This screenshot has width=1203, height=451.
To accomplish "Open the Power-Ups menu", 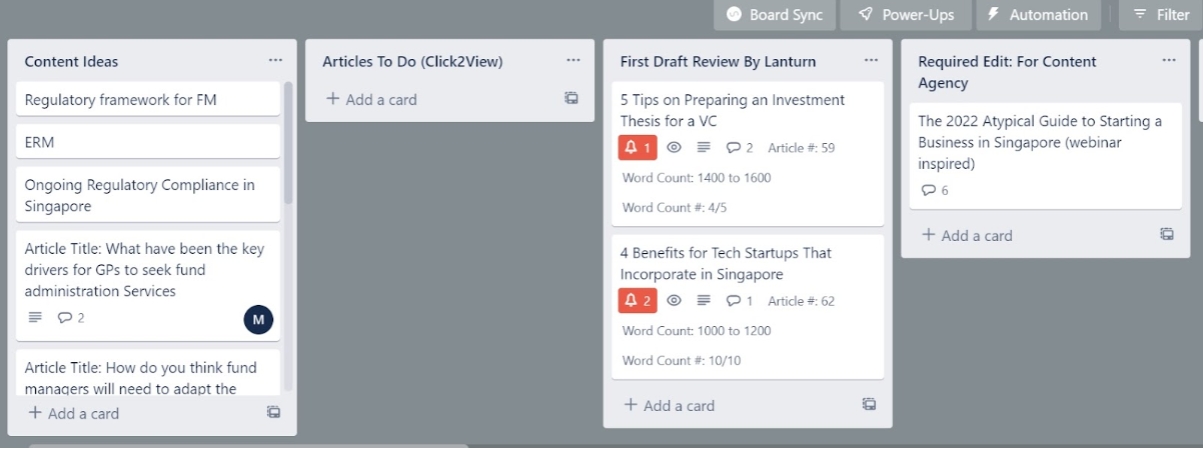I will (906, 14).
